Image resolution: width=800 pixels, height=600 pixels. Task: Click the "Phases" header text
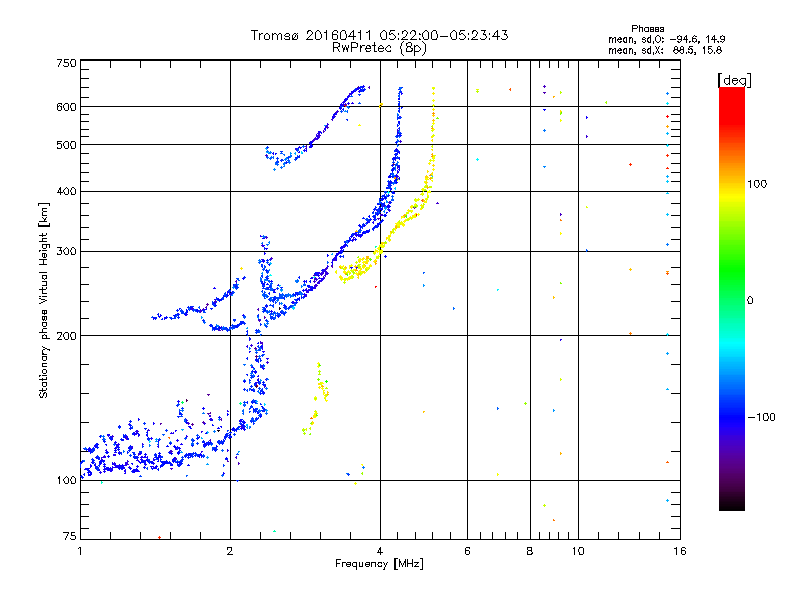[x=647, y=29]
